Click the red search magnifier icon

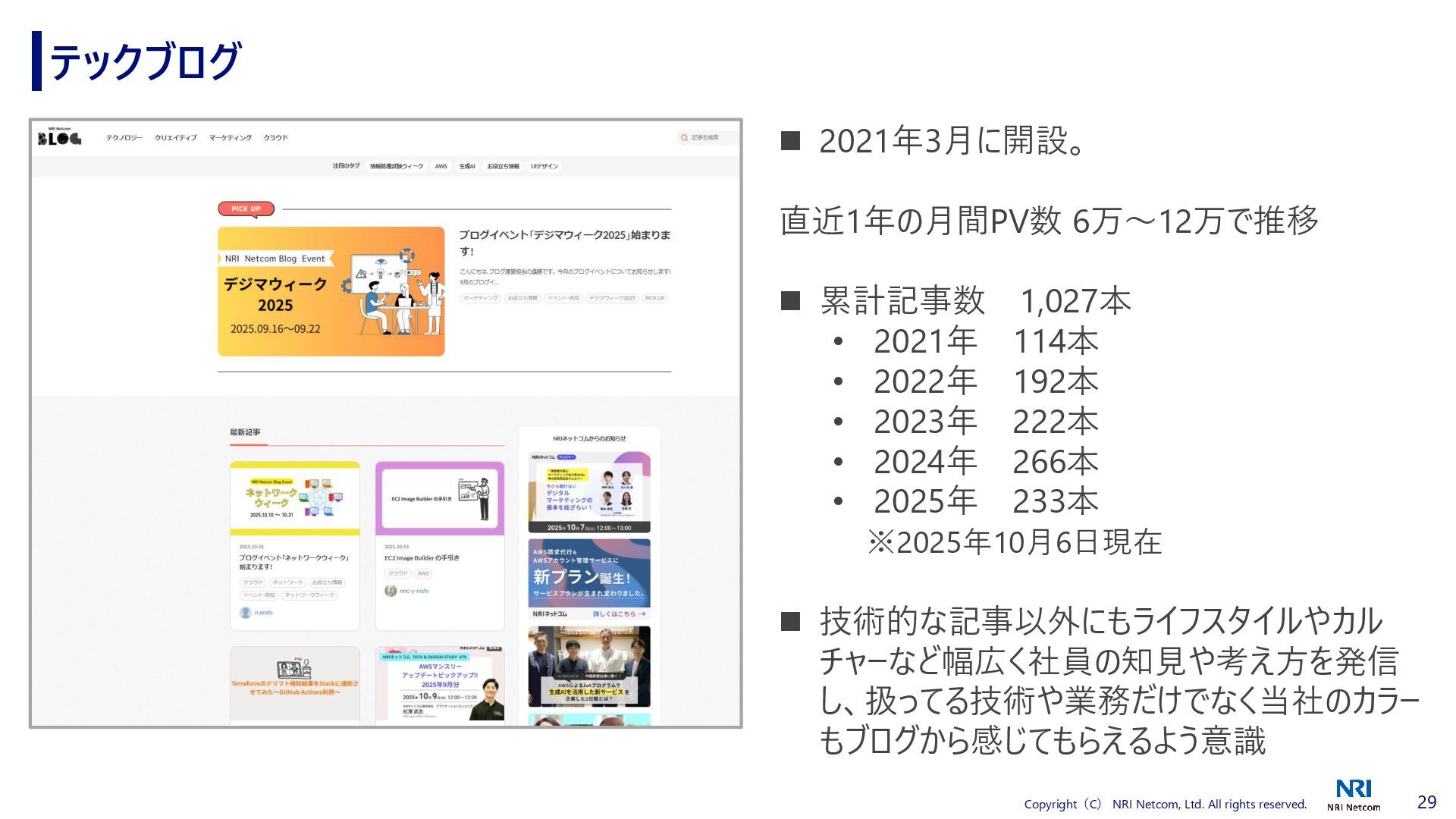click(684, 138)
